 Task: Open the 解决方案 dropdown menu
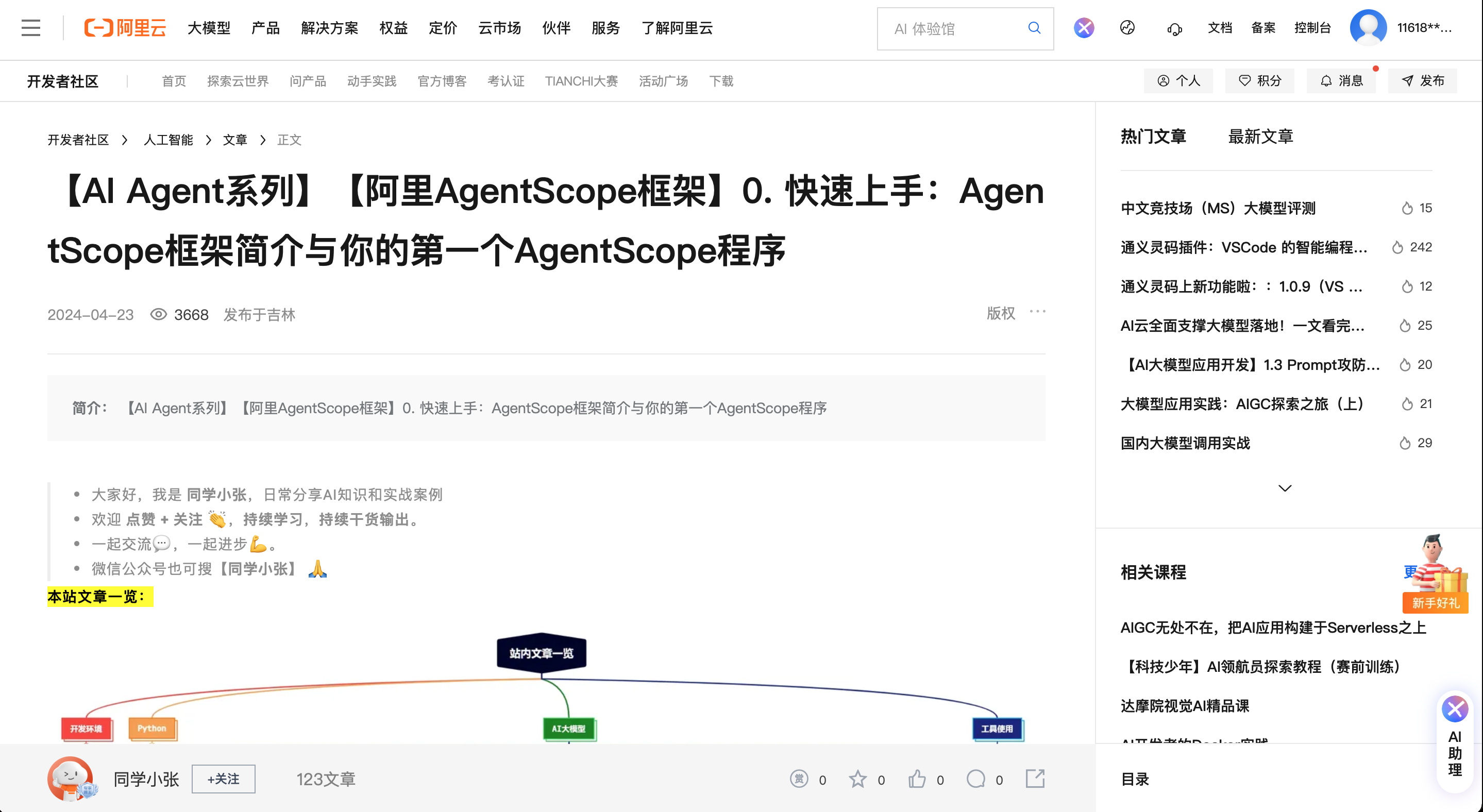tap(329, 28)
